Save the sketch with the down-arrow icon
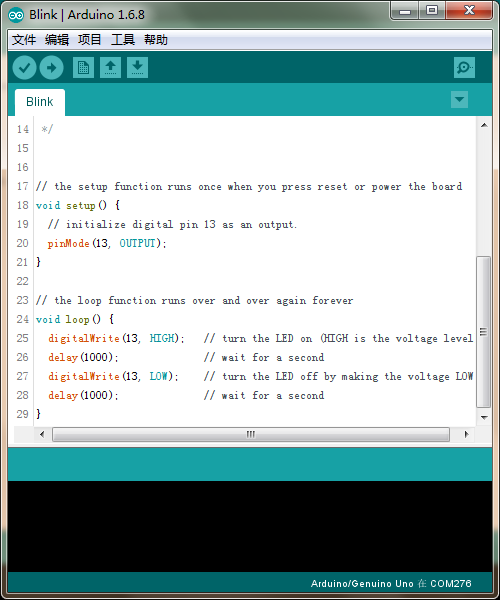 [137, 68]
